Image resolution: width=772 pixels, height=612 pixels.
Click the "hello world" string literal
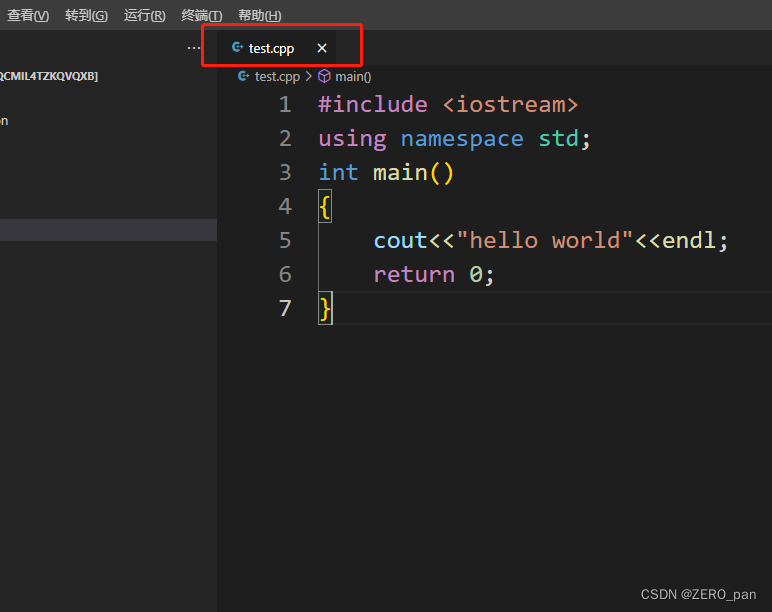(545, 240)
